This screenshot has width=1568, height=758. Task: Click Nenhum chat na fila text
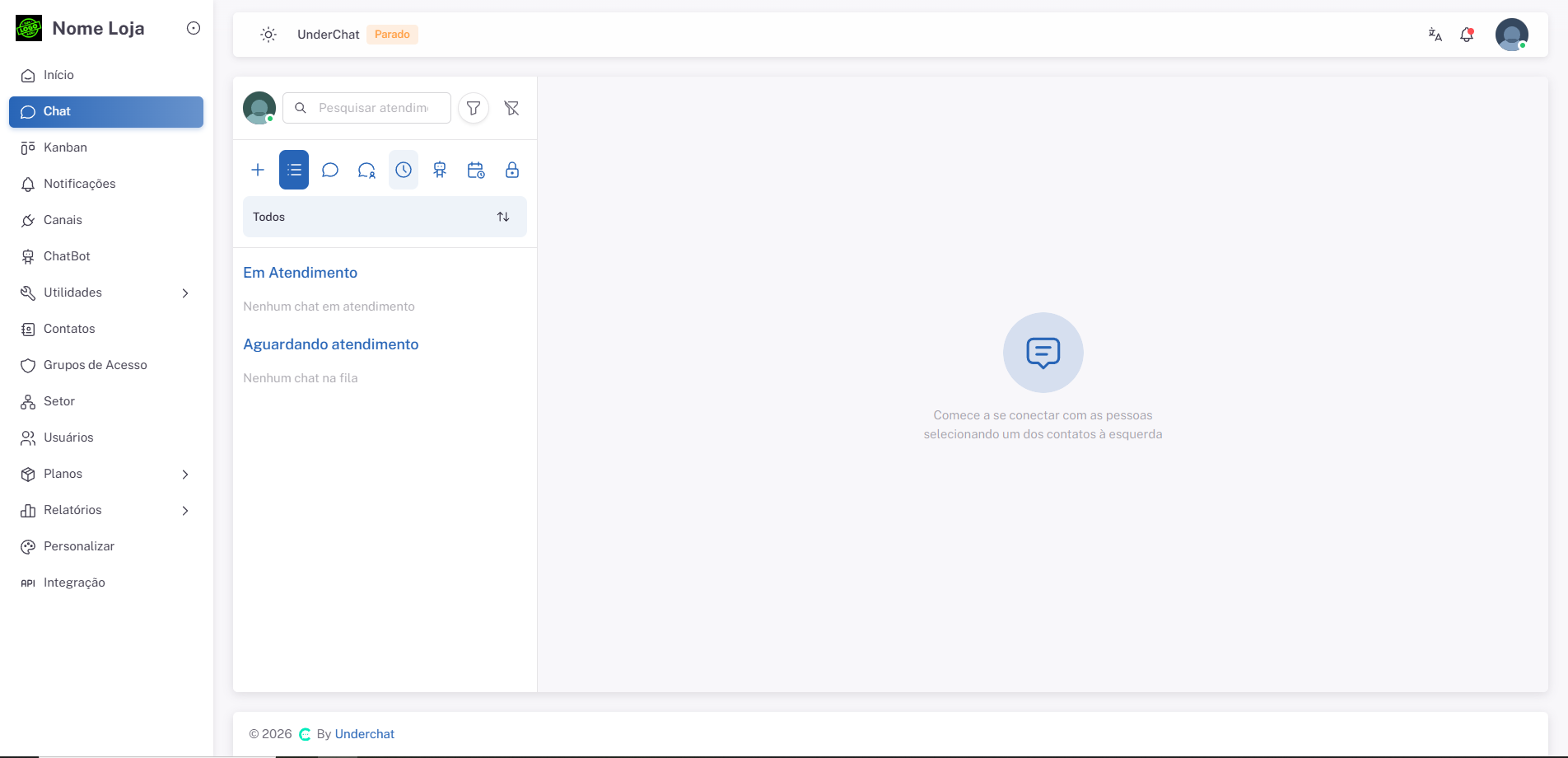(x=301, y=378)
